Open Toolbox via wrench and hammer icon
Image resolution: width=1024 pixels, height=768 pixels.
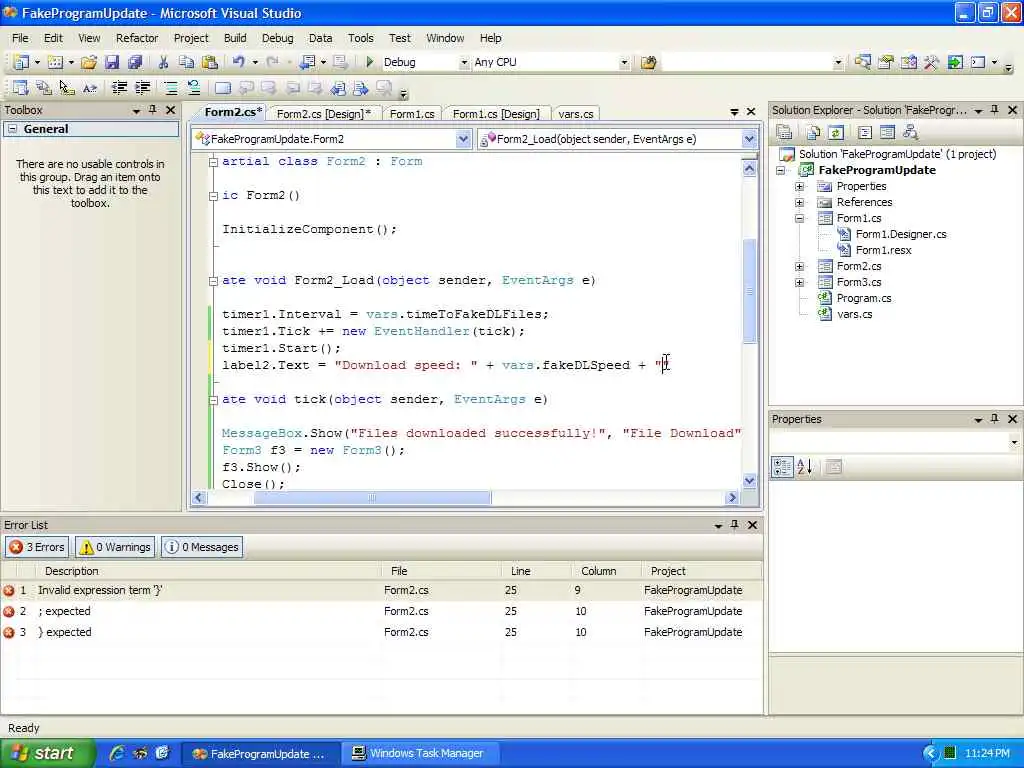coord(931,62)
